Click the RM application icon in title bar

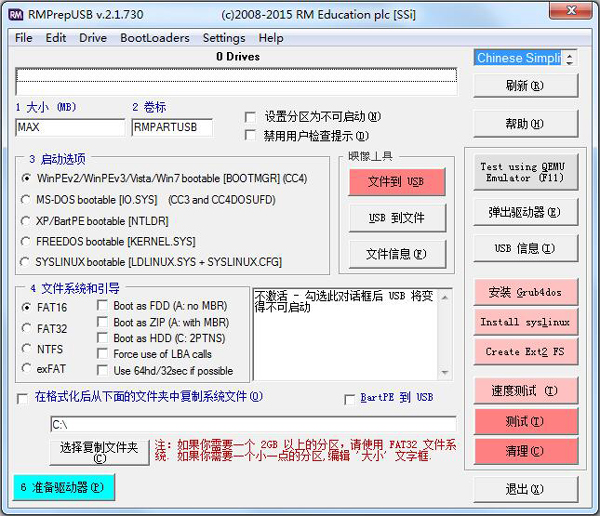[15, 15]
